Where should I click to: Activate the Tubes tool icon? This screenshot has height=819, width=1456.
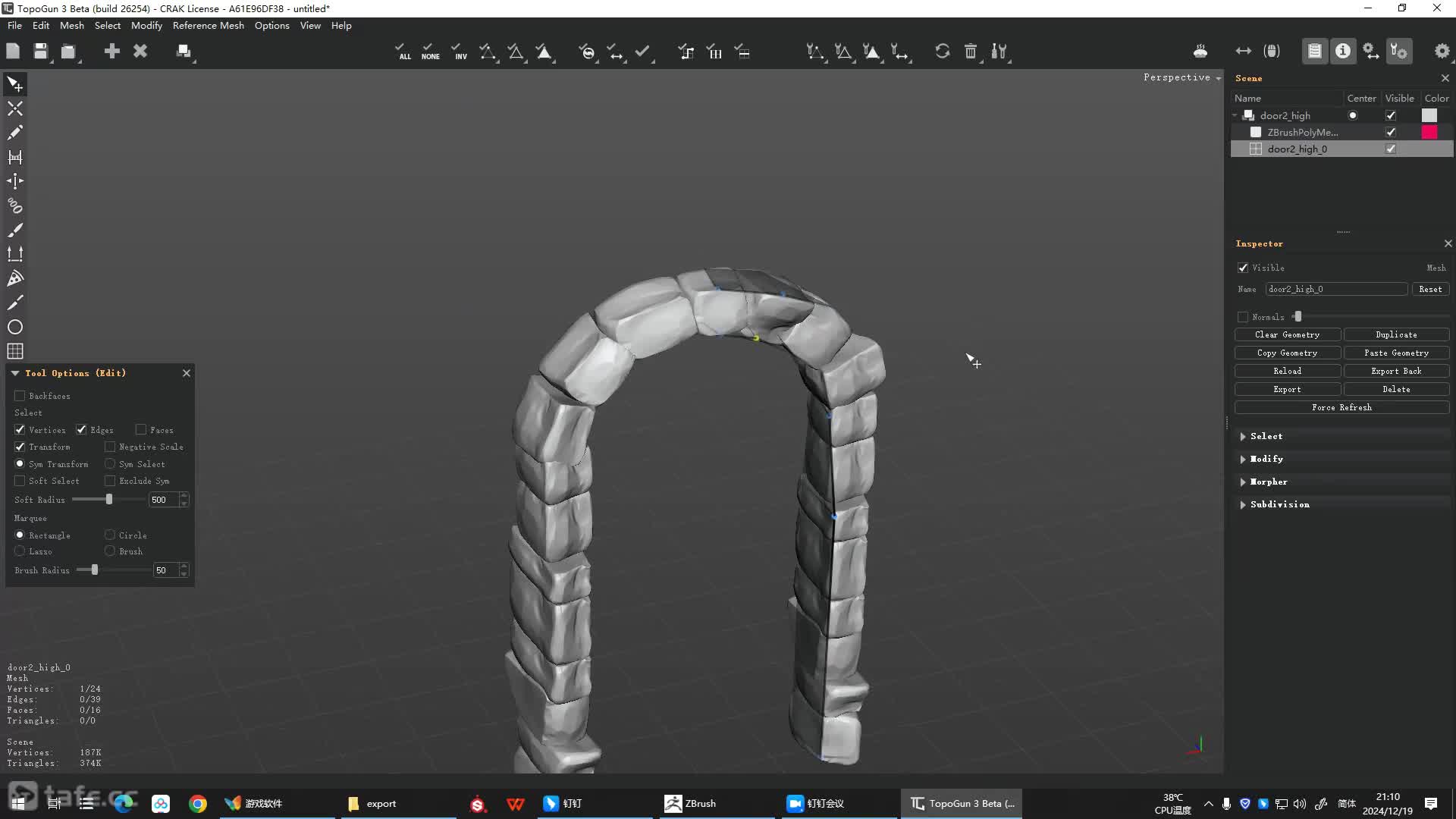pyautogui.click(x=15, y=206)
